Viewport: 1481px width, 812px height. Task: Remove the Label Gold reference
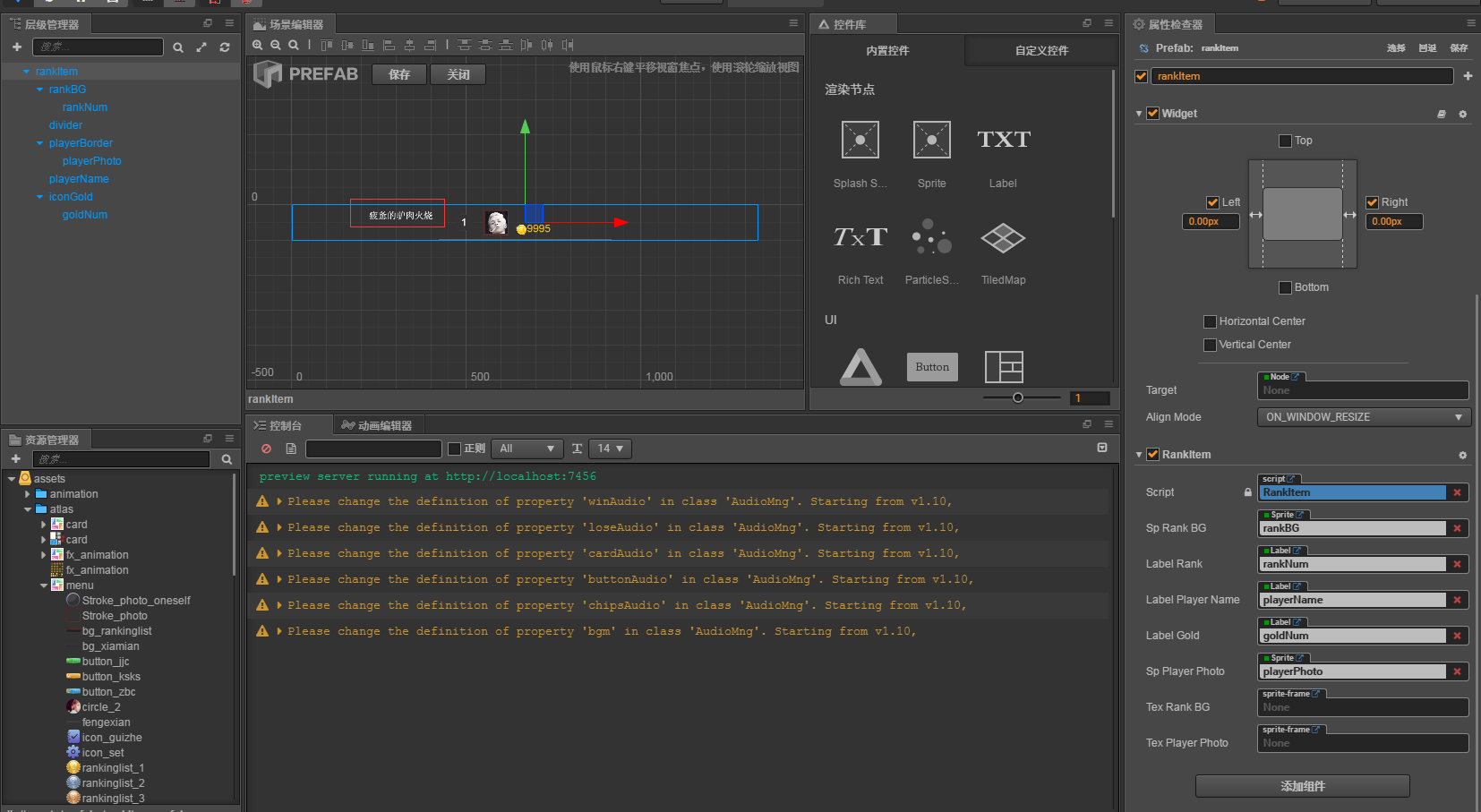tap(1458, 636)
